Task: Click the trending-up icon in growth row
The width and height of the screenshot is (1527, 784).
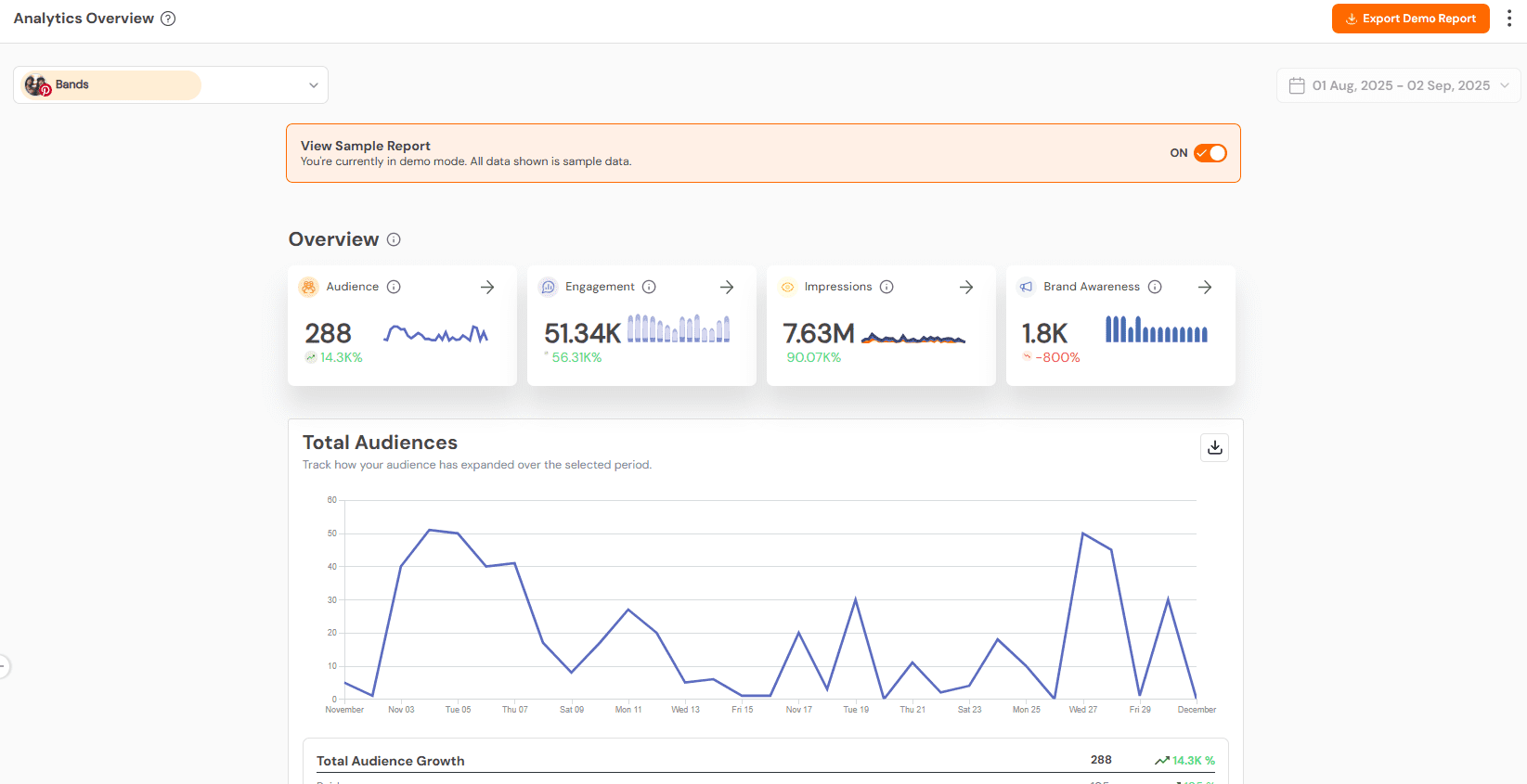Action: click(1161, 761)
